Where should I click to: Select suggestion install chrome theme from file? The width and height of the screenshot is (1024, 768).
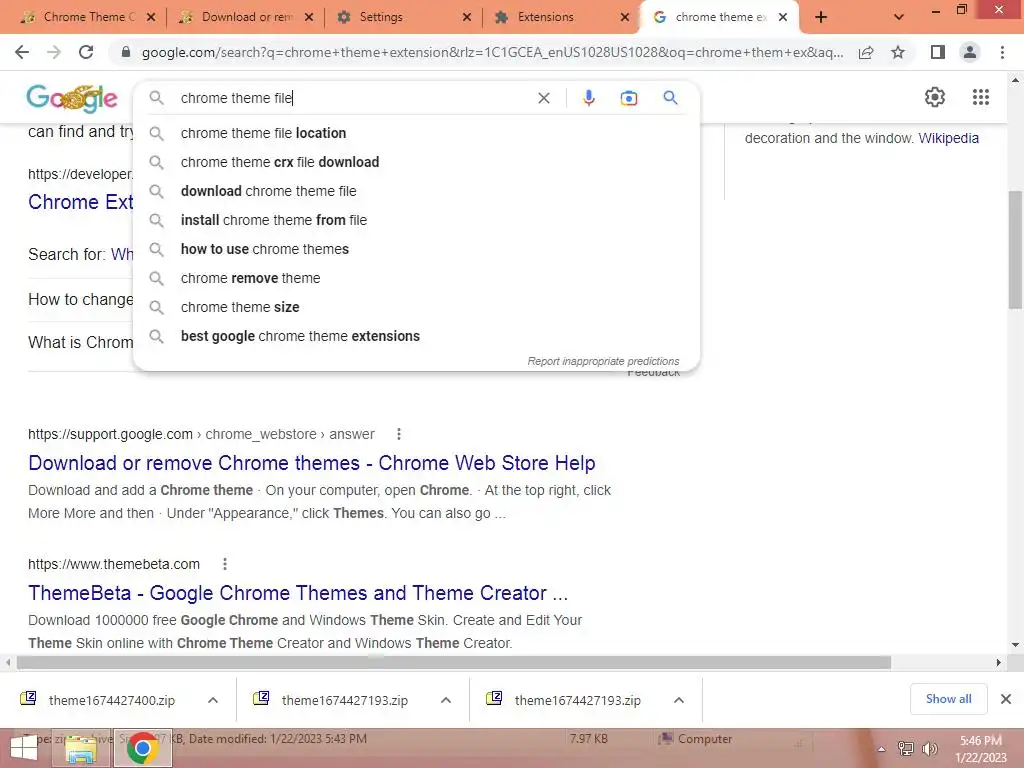tap(416, 220)
